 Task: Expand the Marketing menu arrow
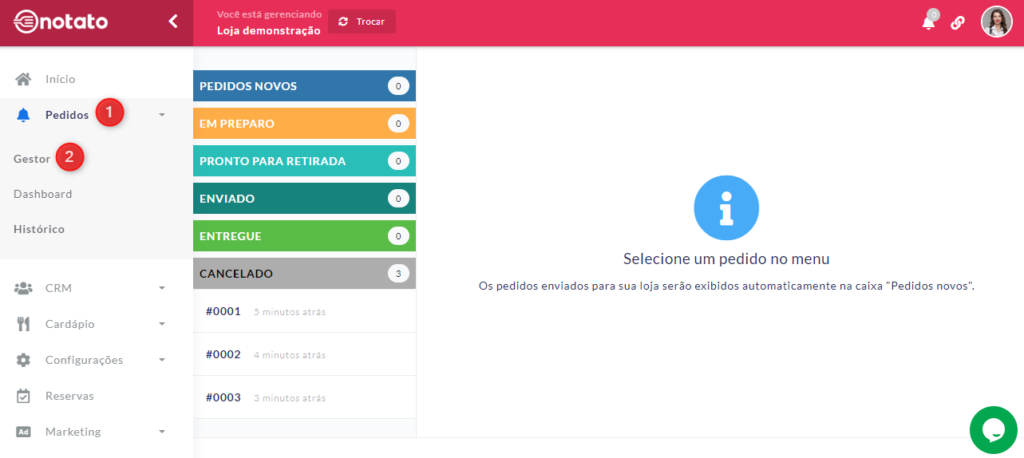click(x=162, y=432)
